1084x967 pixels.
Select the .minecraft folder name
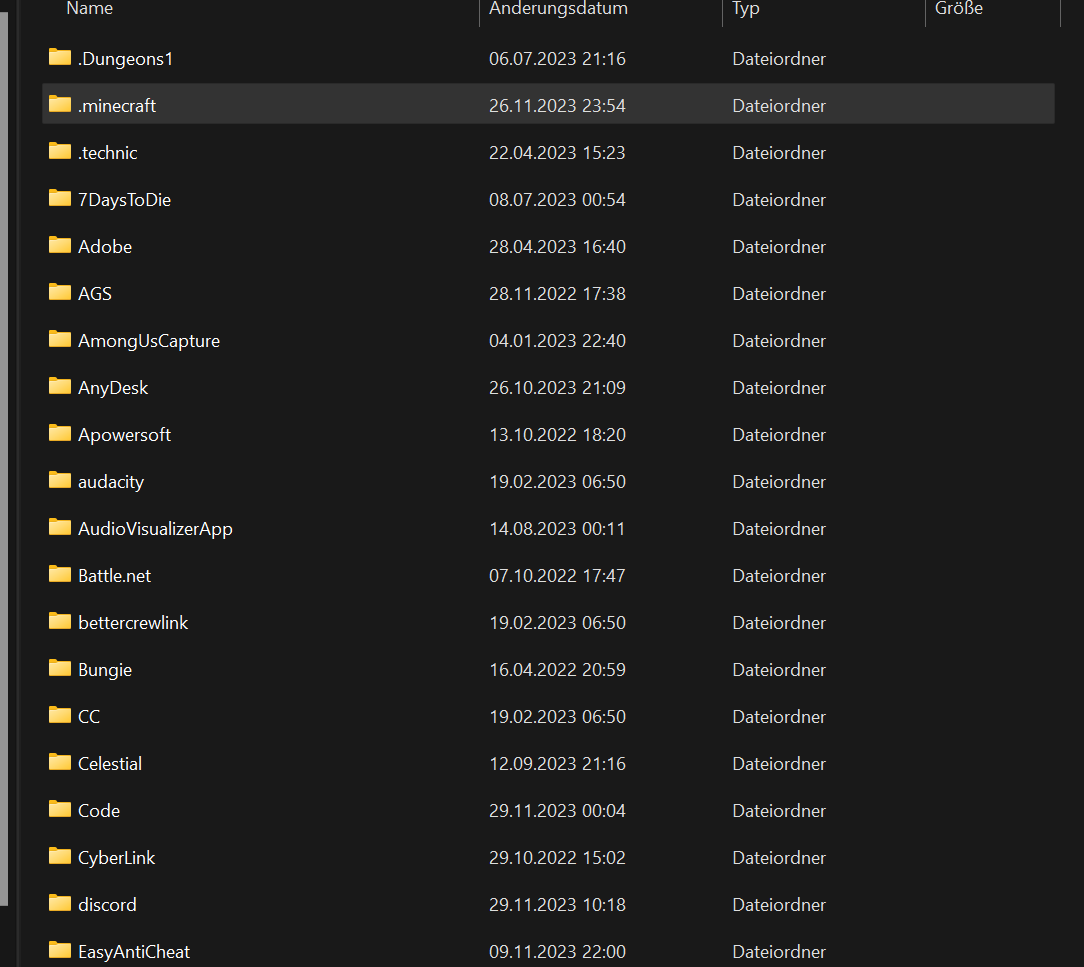pos(117,106)
